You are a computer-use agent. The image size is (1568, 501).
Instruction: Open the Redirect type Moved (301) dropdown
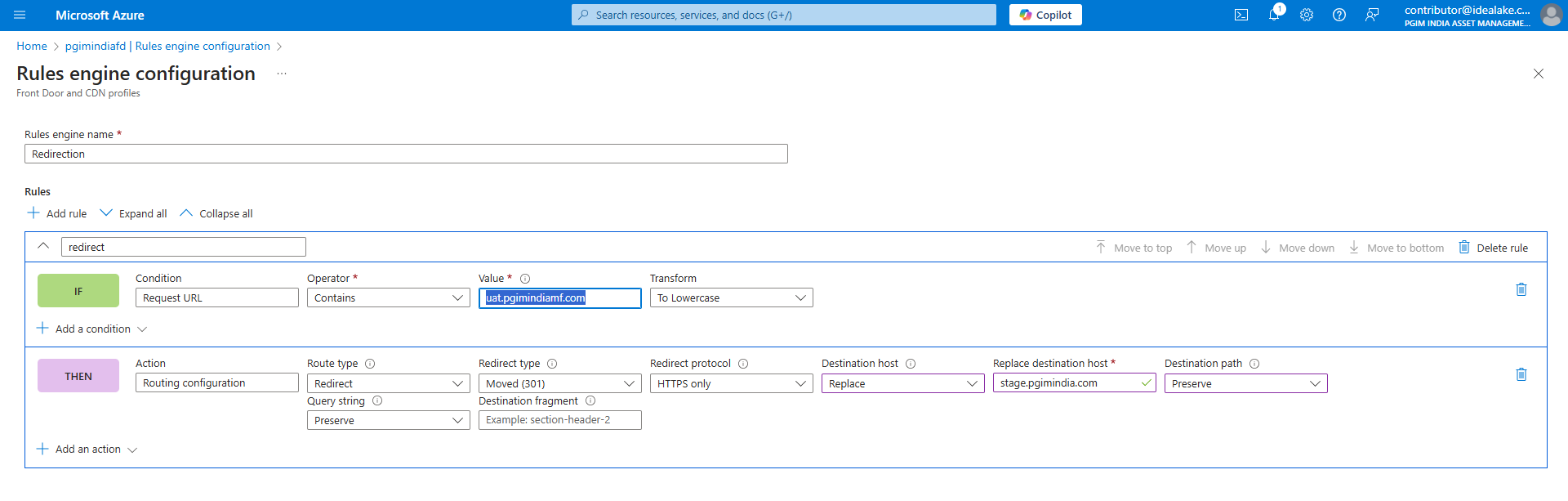coord(560,383)
